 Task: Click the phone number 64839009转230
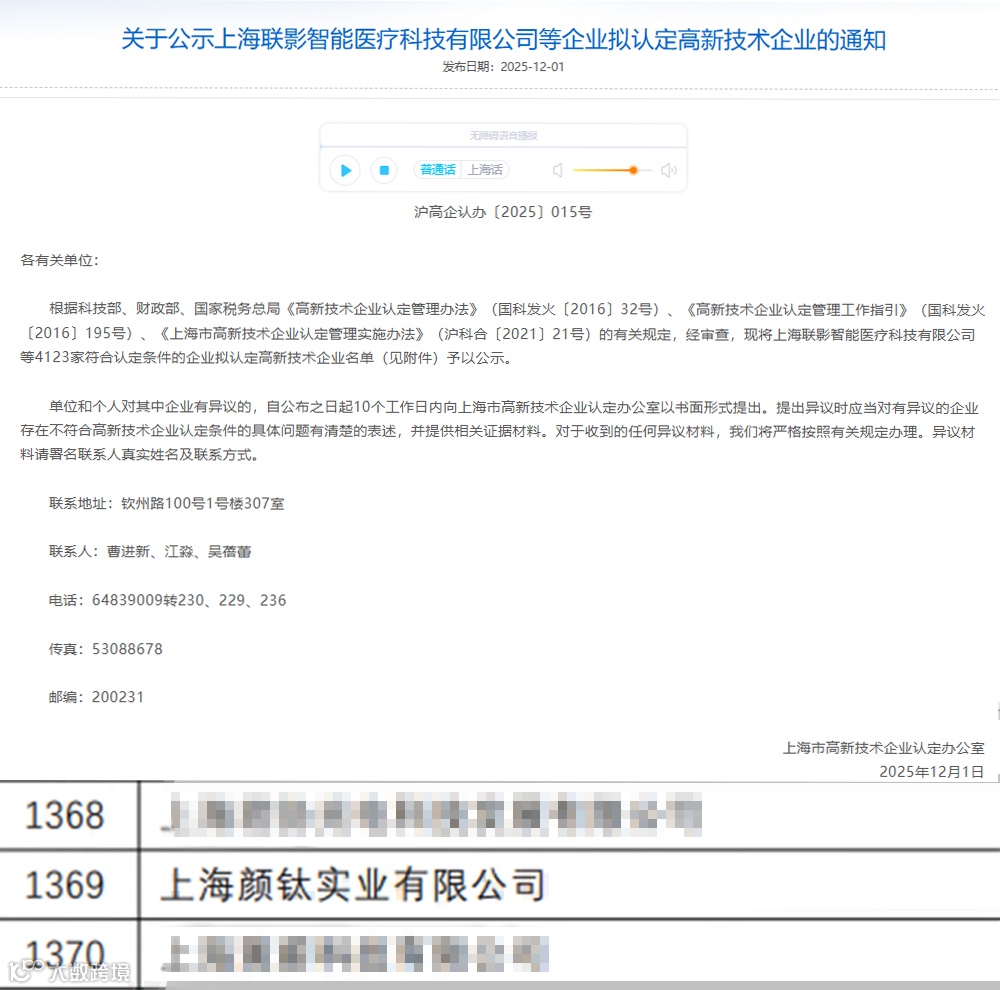(167, 600)
